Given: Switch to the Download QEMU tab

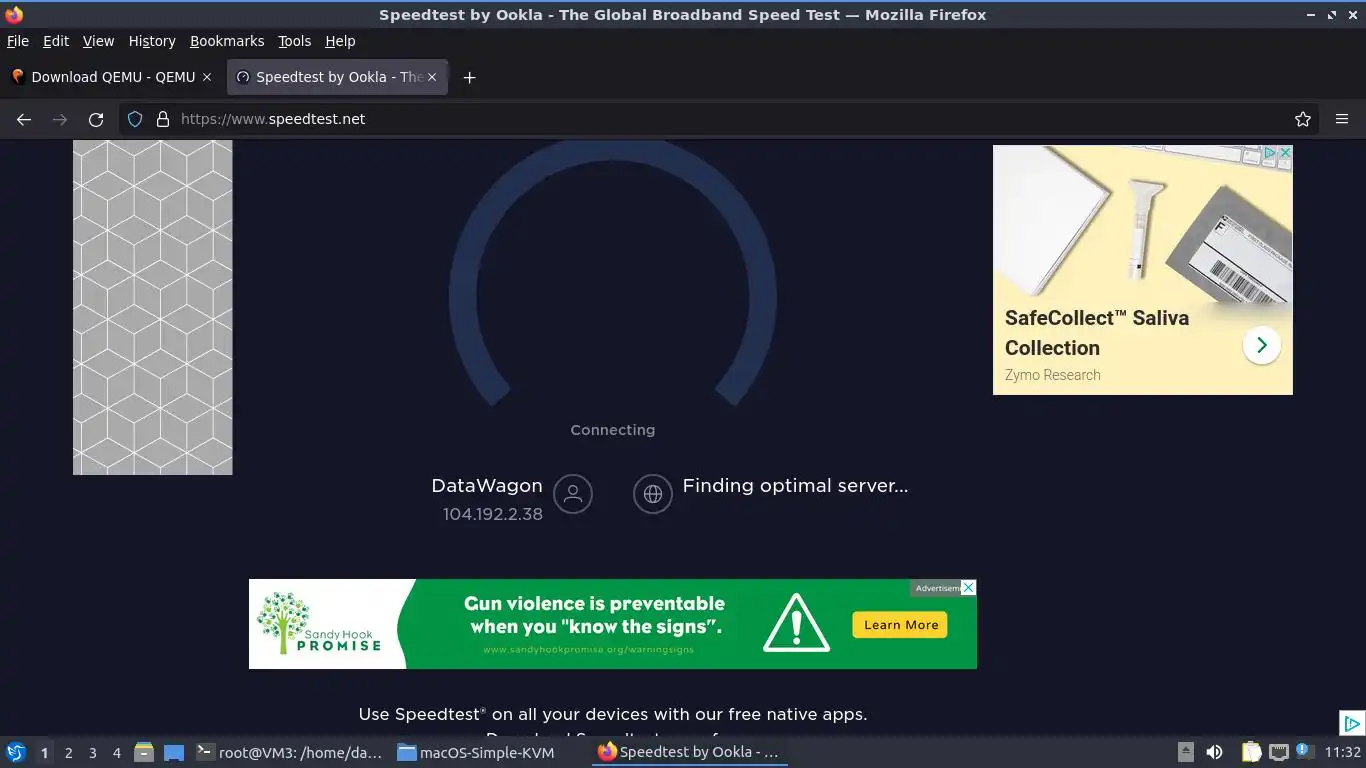Looking at the screenshot, I should (112, 77).
